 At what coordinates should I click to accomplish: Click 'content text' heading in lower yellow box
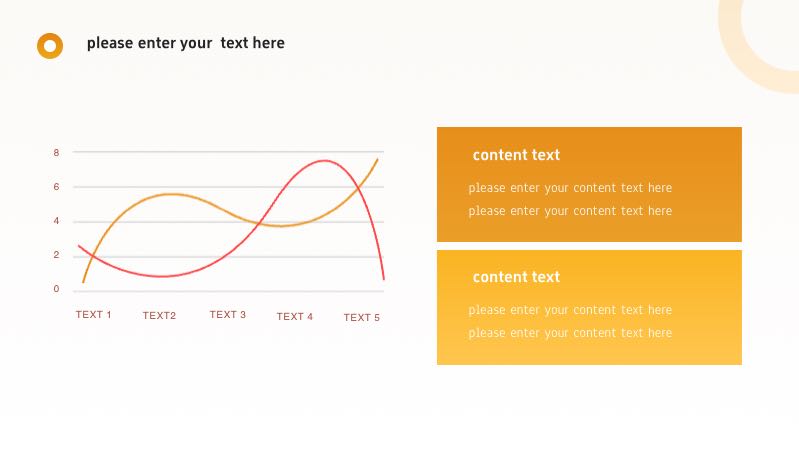tap(516, 277)
